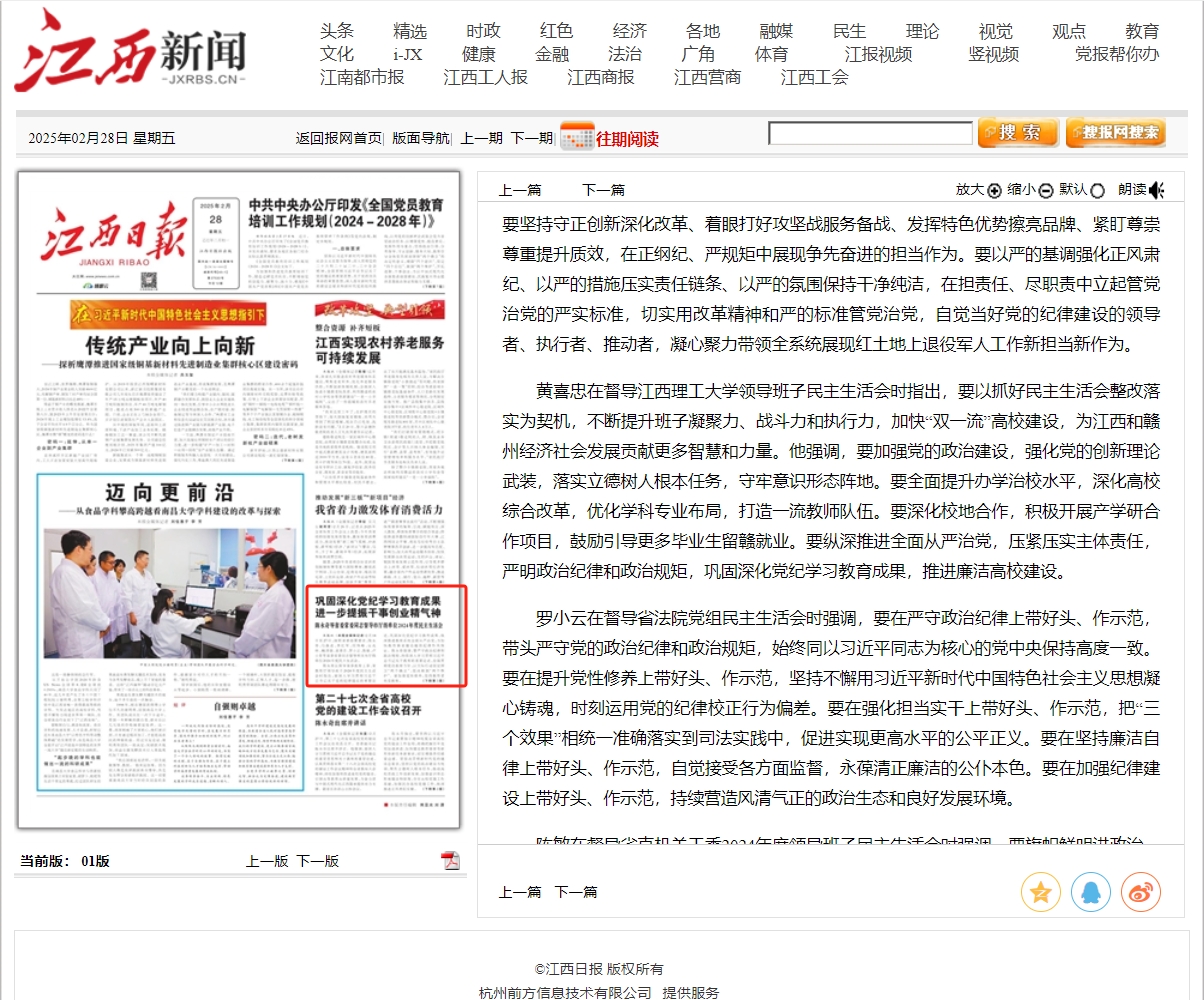Open the past issues calendar icon

pos(577,137)
